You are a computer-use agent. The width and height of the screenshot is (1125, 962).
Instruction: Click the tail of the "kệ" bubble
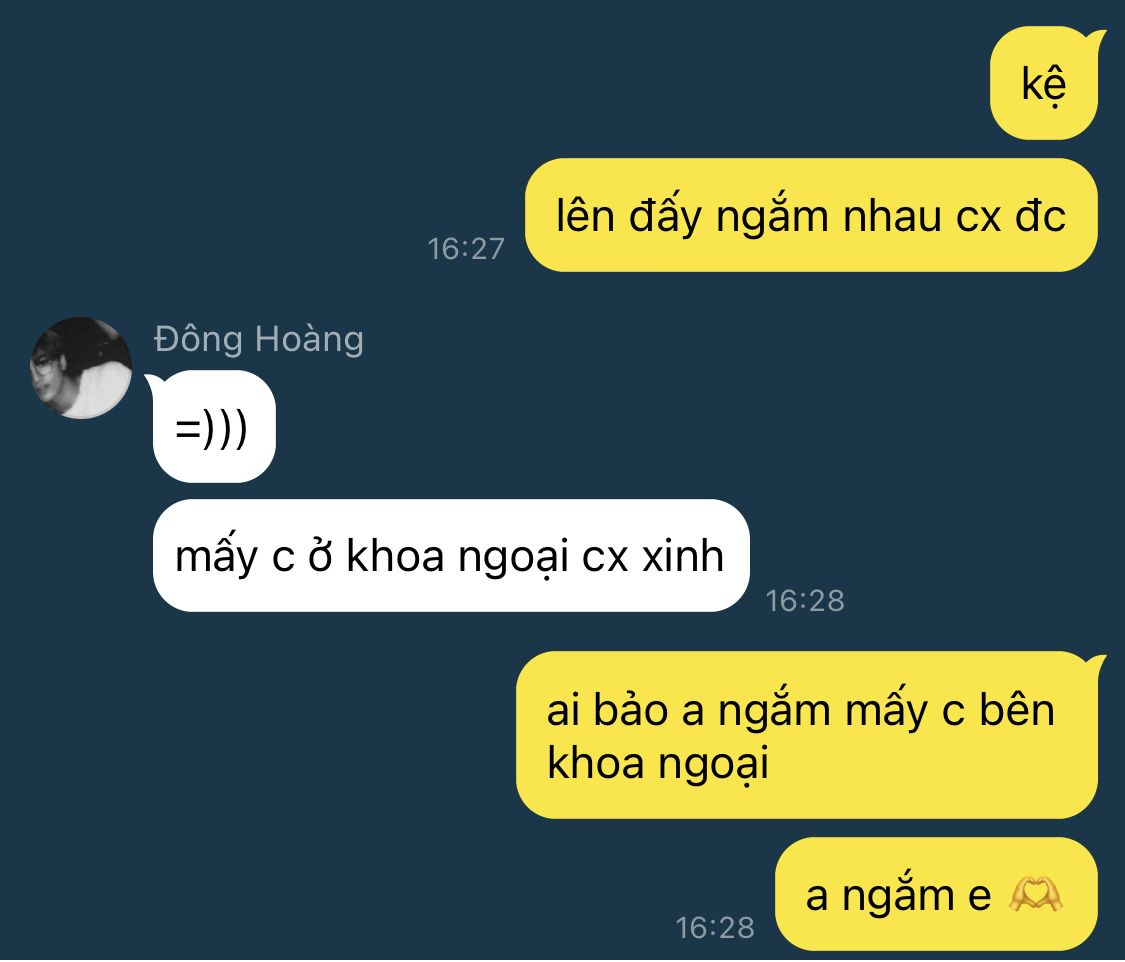pos(1094,37)
